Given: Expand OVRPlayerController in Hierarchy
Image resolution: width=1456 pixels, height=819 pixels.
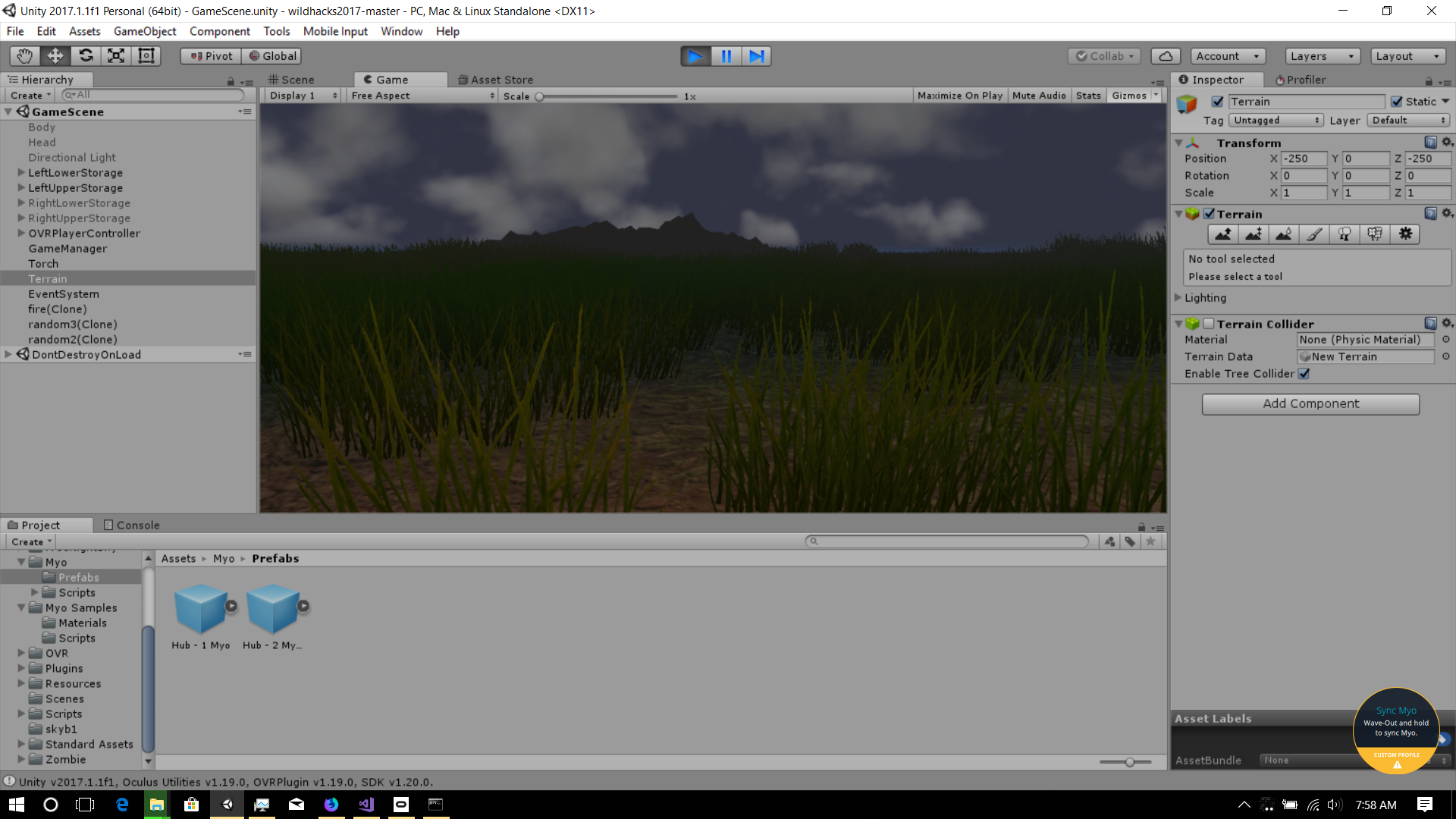Looking at the screenshot, I should pyautogui.click(x=21, y=234).
